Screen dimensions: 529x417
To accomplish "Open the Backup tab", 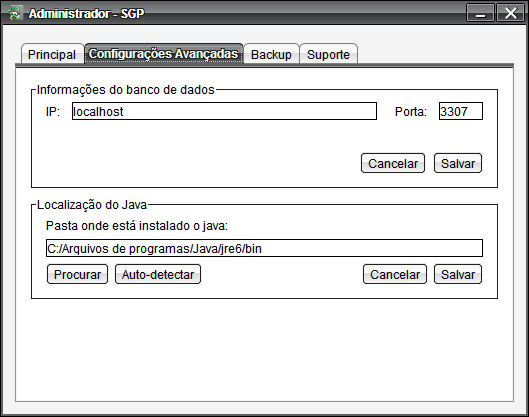I will coord(271,54).
